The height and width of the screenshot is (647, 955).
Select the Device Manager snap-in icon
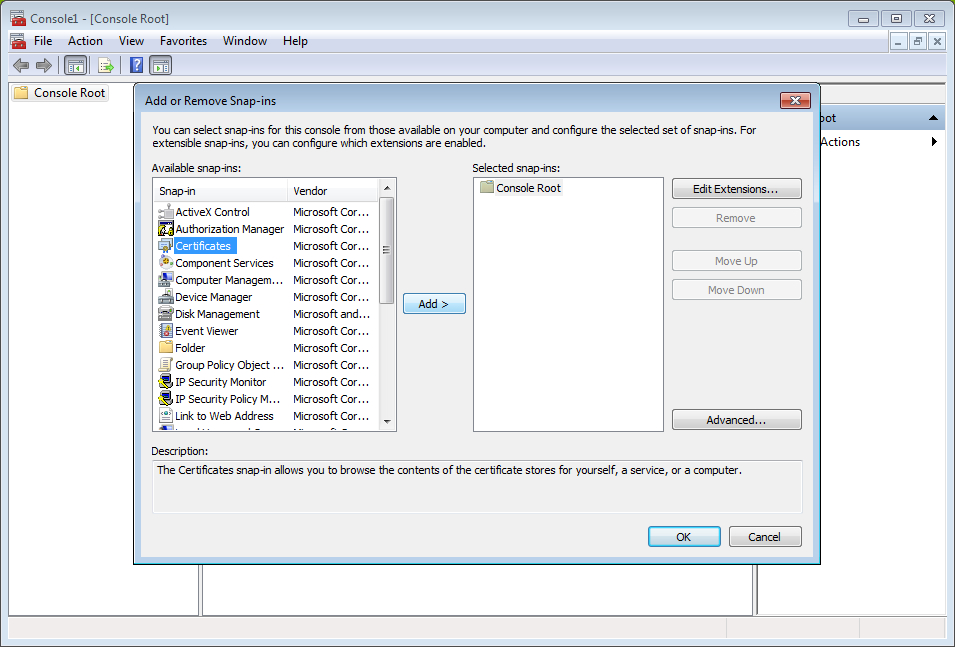coord(166,297)
